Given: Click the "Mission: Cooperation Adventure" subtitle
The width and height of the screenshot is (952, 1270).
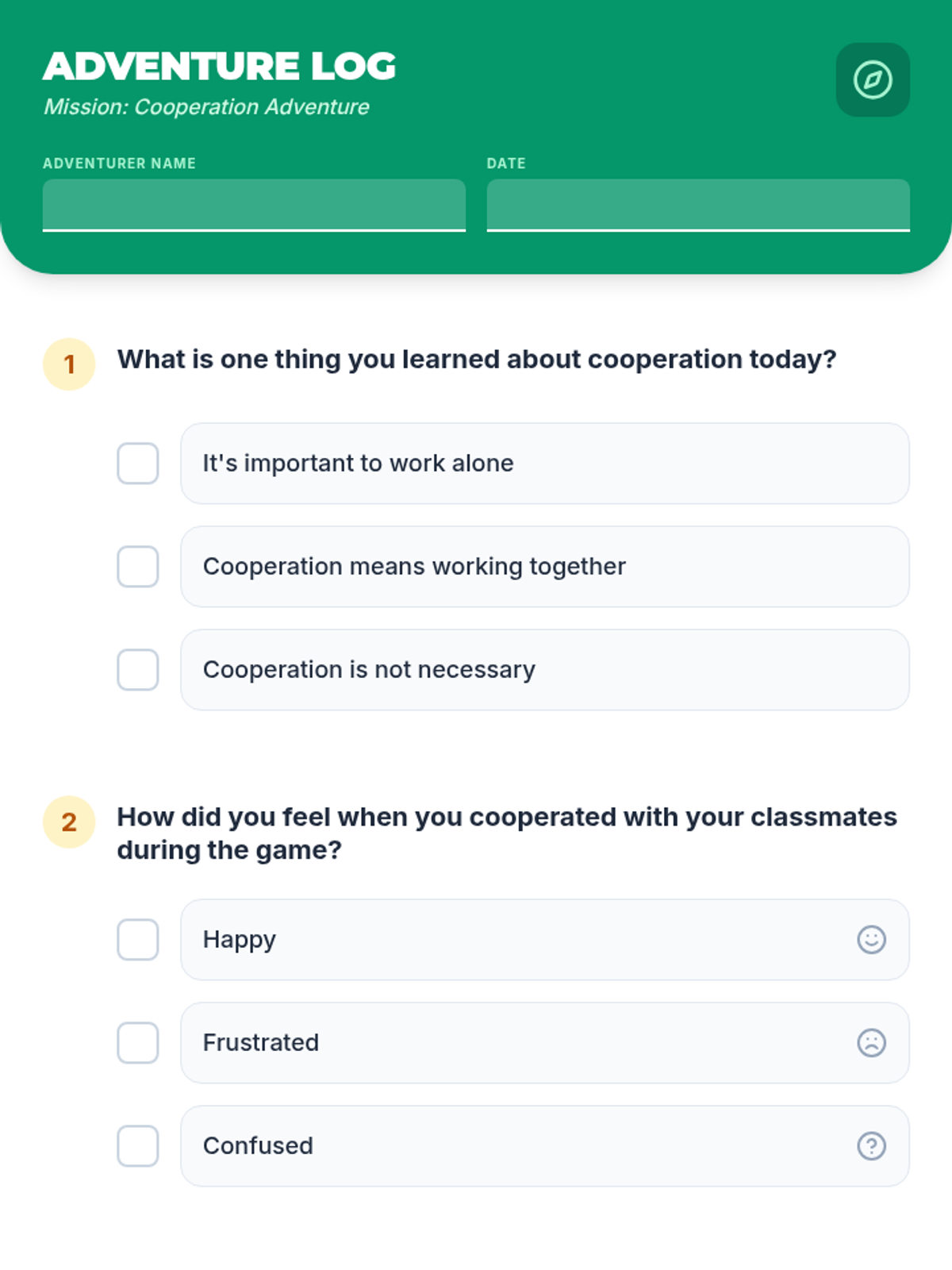Looking at the screenshot, I should click(207, 107).
